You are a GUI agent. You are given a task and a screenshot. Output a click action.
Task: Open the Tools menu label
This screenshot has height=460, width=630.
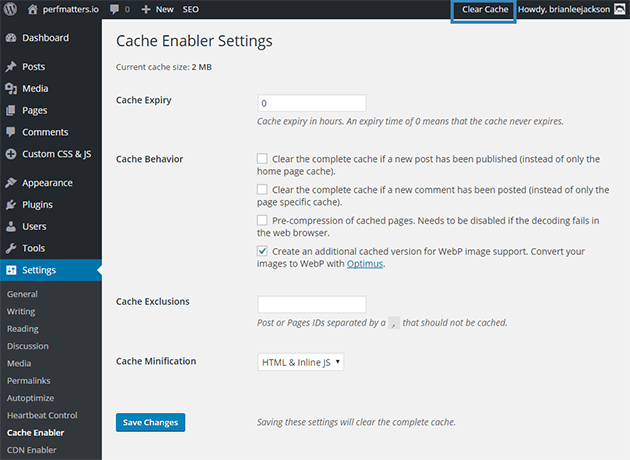coord(33,248)
